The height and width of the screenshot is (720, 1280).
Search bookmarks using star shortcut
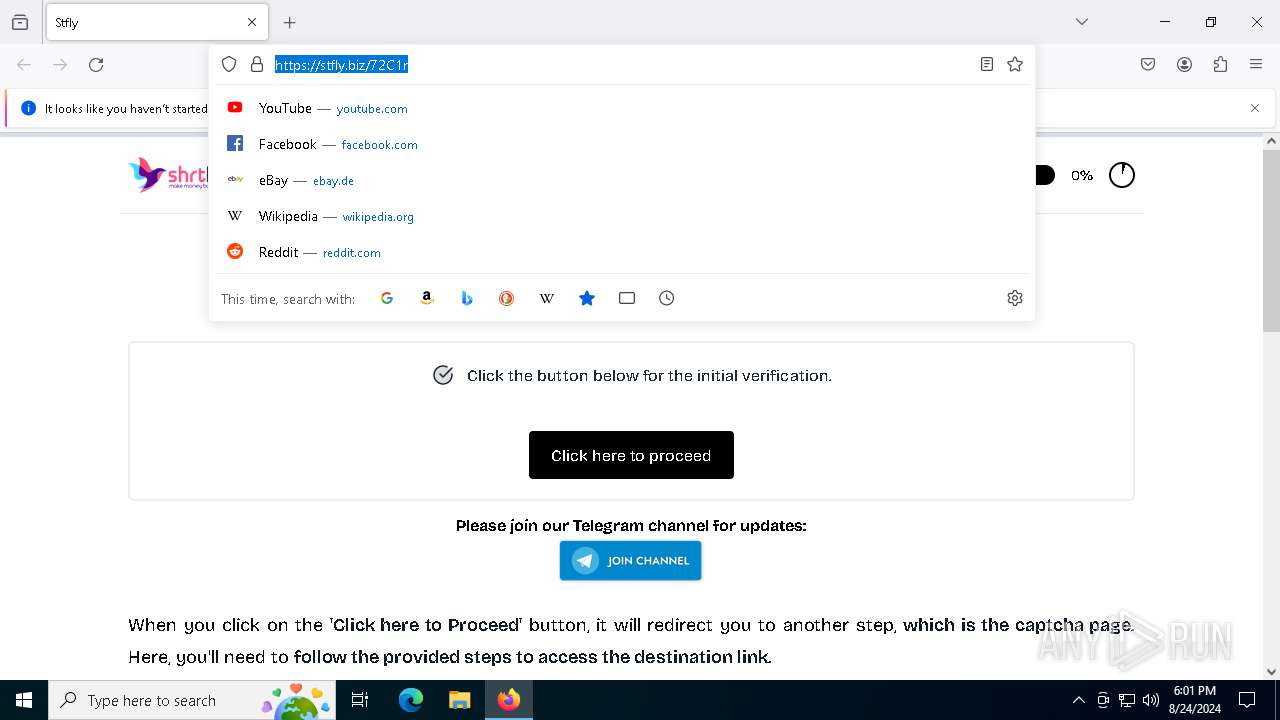point(587,298)
